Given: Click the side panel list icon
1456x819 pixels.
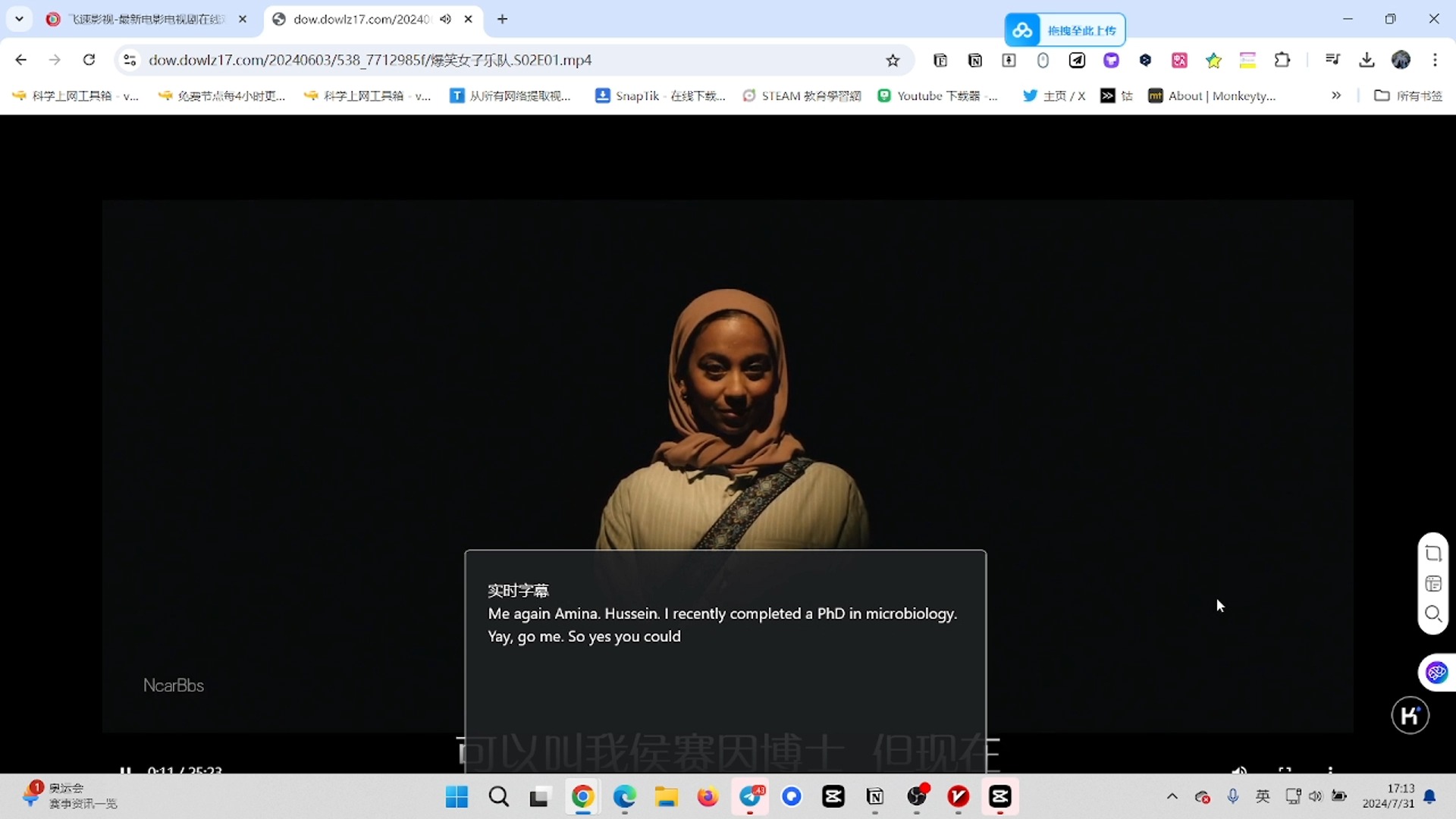Looking at the screenshot, I should click(x=1432, y=583).
